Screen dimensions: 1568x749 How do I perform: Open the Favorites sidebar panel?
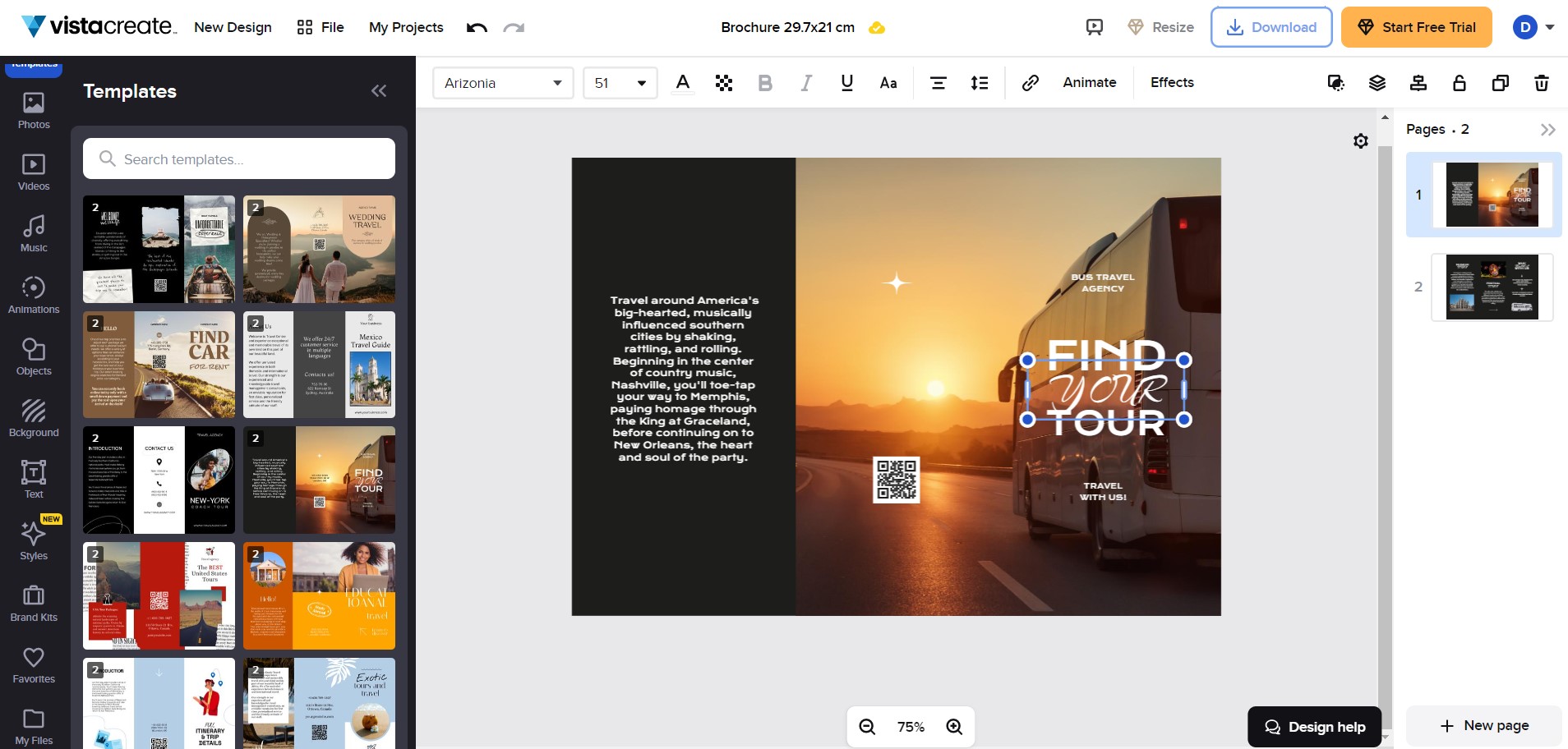pos(34,665)
